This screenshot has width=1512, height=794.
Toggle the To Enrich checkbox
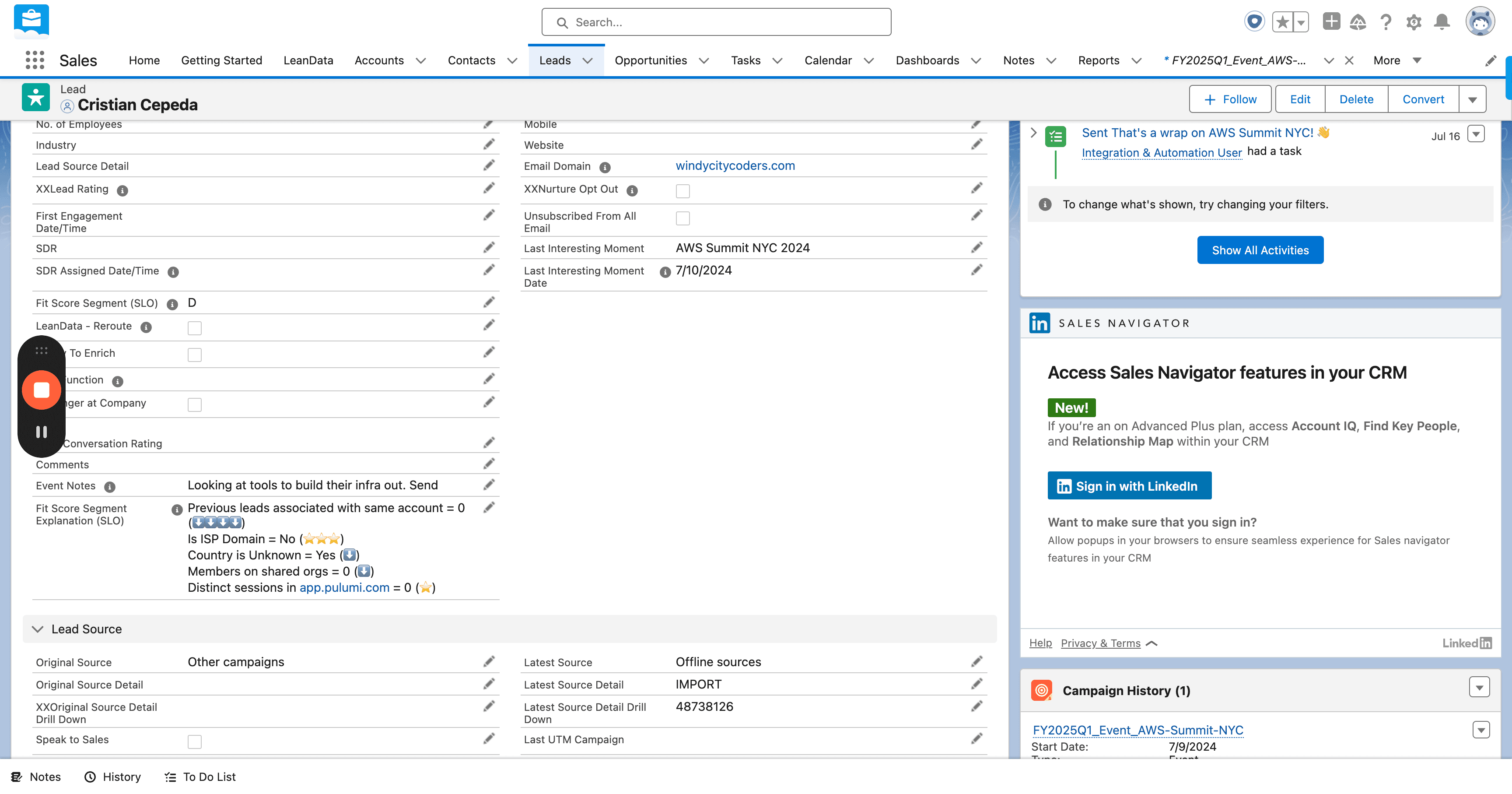[194, 355]
